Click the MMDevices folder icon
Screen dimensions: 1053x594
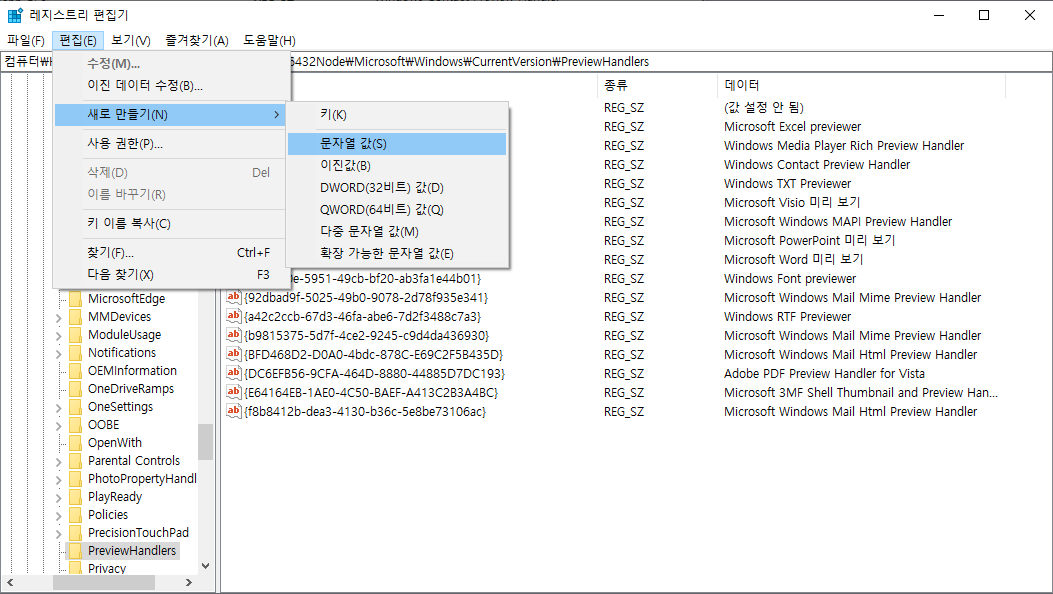pyautogui.click(x=75, y=317)
